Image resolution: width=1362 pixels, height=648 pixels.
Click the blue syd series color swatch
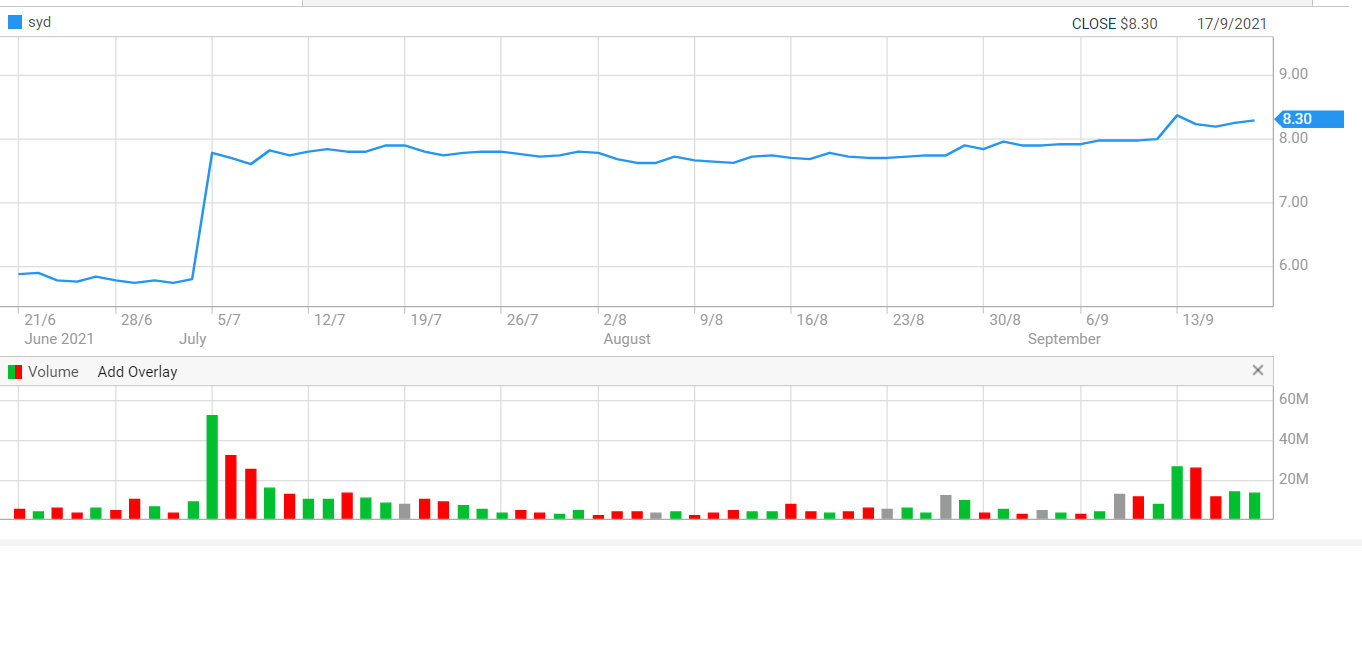point(15,22)
